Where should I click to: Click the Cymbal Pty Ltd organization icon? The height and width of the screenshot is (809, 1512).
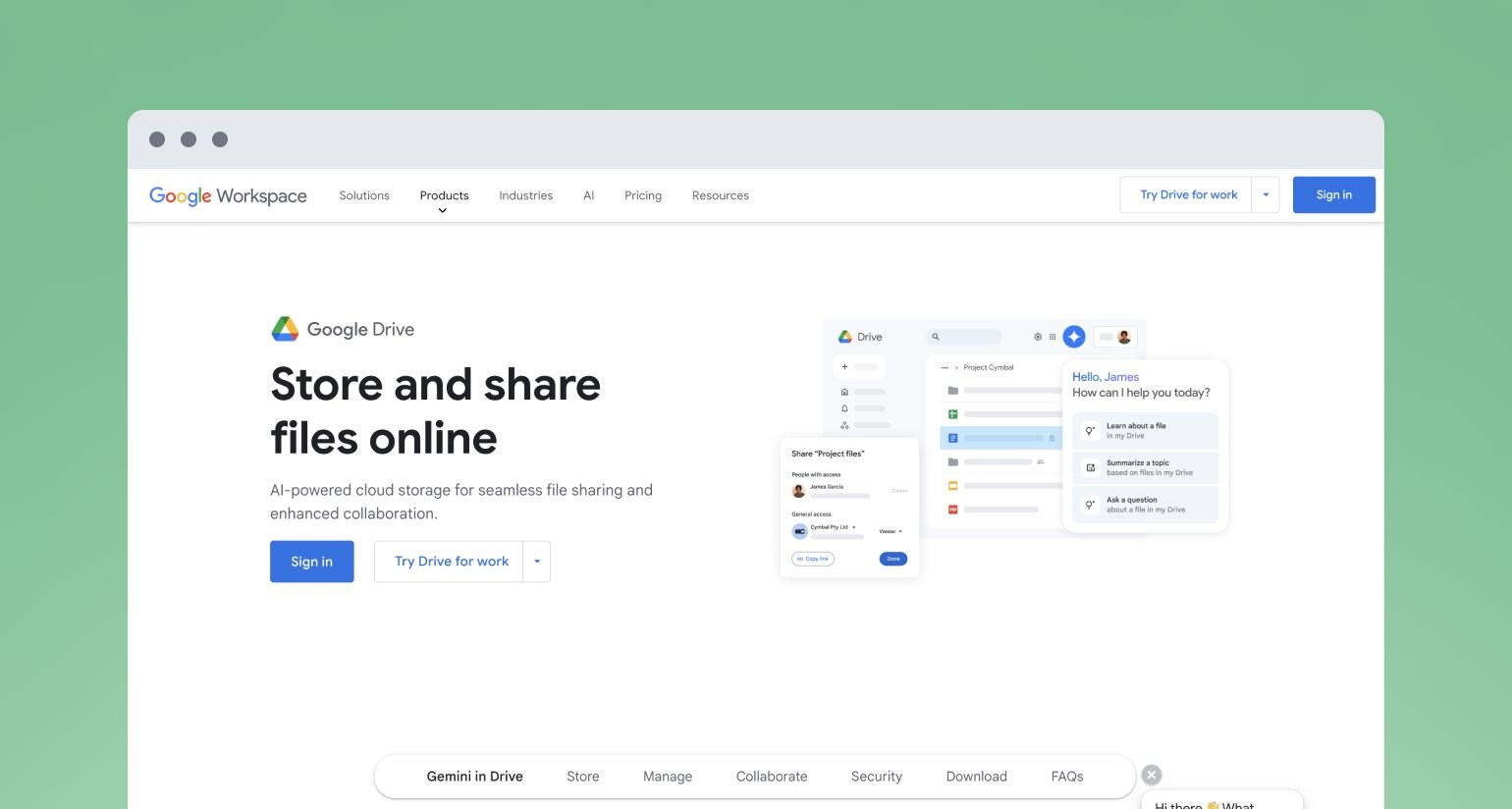click(x=799, y=531)
